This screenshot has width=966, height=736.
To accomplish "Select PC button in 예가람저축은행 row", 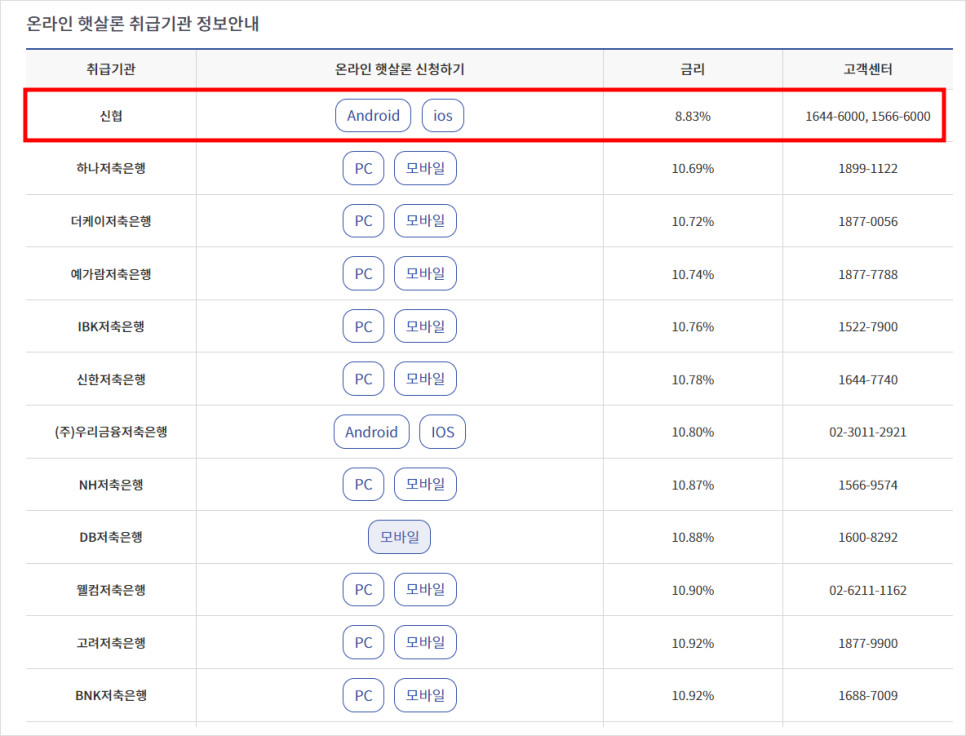I will (363, 273).
